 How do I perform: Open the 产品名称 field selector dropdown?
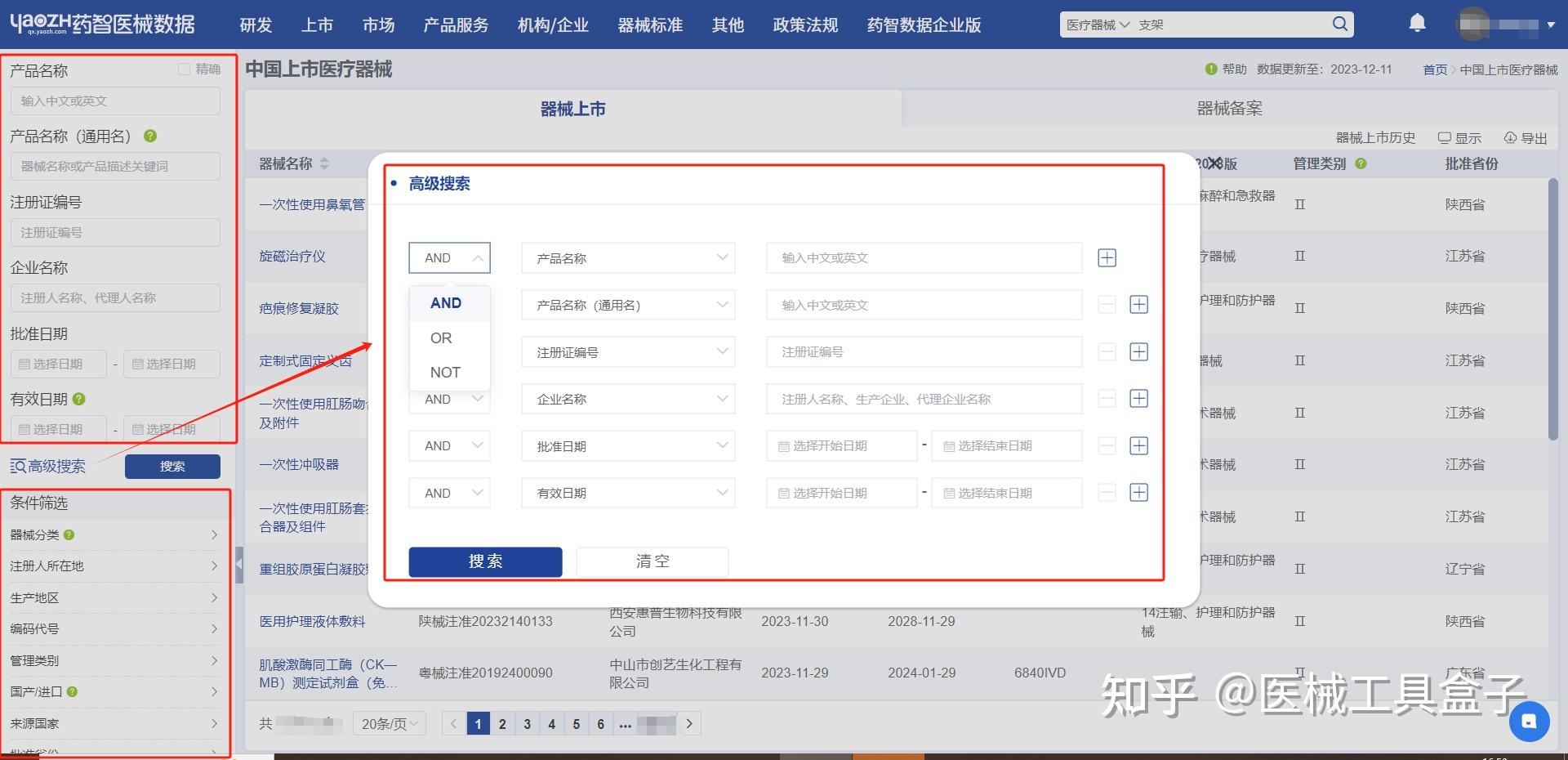(x=628, y=258)
